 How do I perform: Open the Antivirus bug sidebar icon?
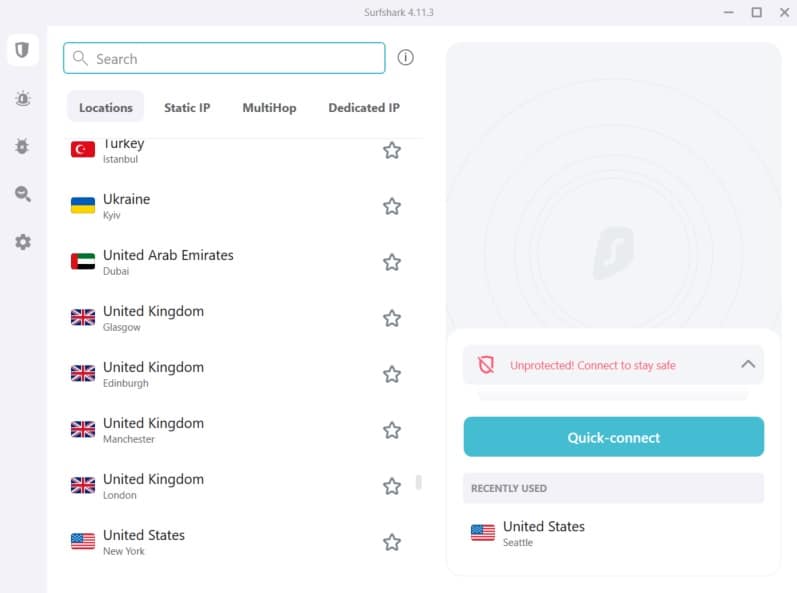(22, 146)
